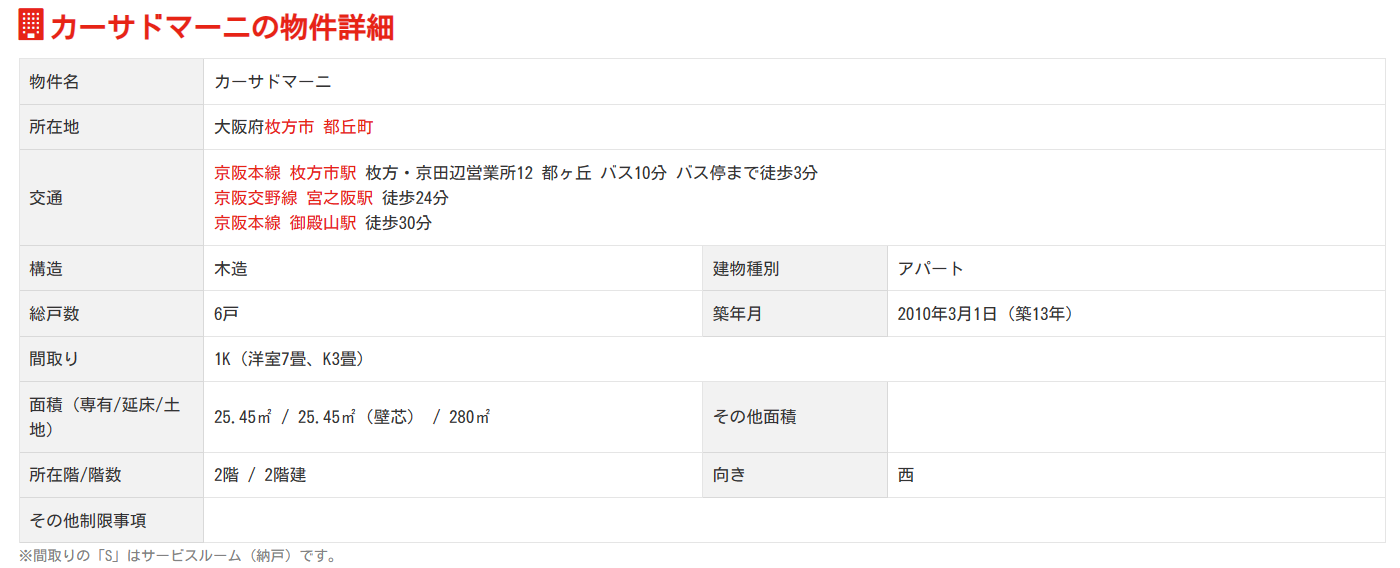
Task: Open the 枚方市駅 station link
Action: click(323, 173)
